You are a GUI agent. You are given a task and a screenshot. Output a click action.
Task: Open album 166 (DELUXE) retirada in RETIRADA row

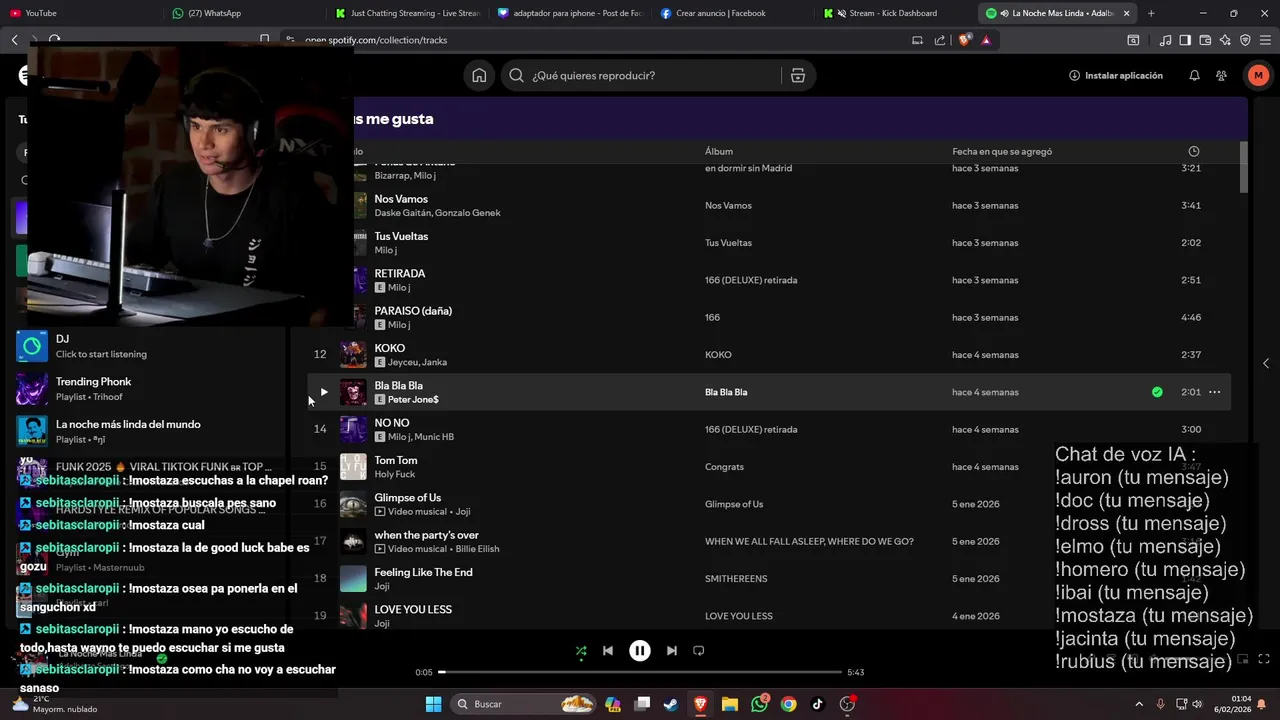[751, 280]
